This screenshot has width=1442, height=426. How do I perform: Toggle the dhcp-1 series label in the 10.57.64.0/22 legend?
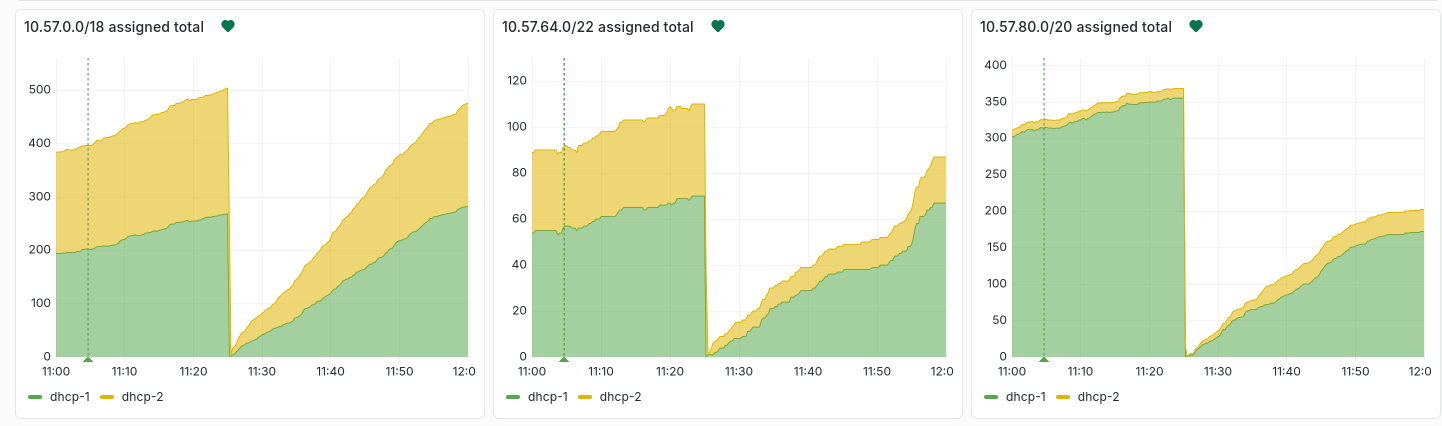(547, 397)
